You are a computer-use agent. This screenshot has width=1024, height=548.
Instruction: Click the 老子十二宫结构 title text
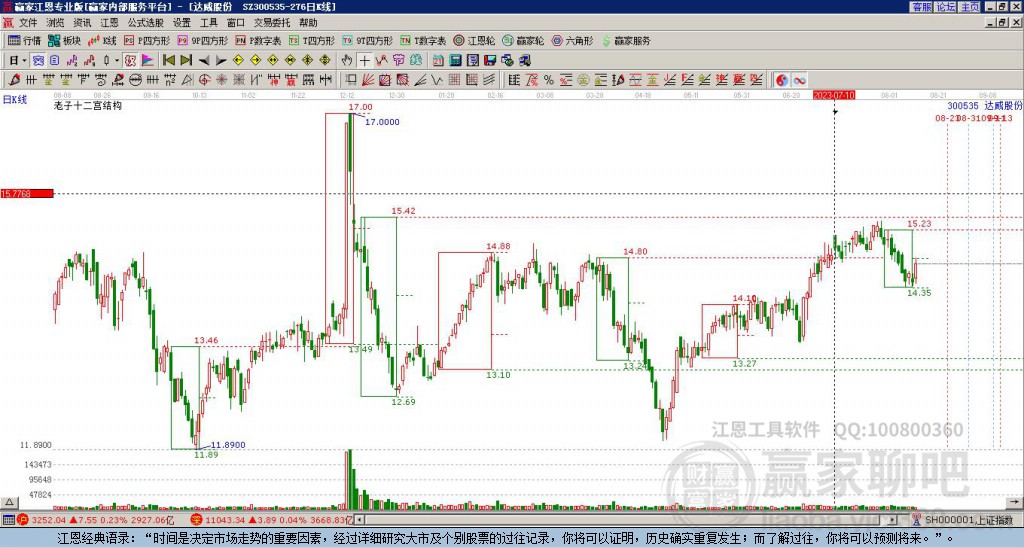88,105
